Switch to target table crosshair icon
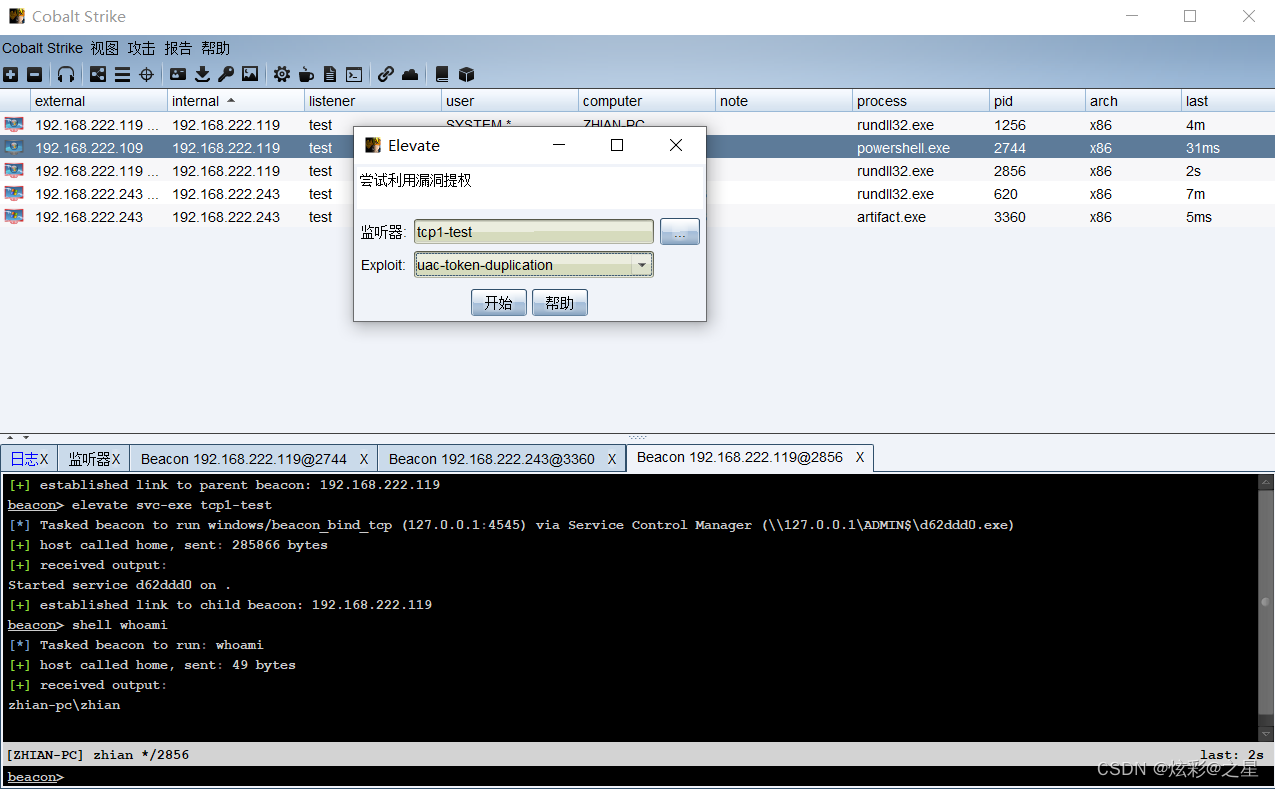The image size is (1275, 789). pos(146,74)
